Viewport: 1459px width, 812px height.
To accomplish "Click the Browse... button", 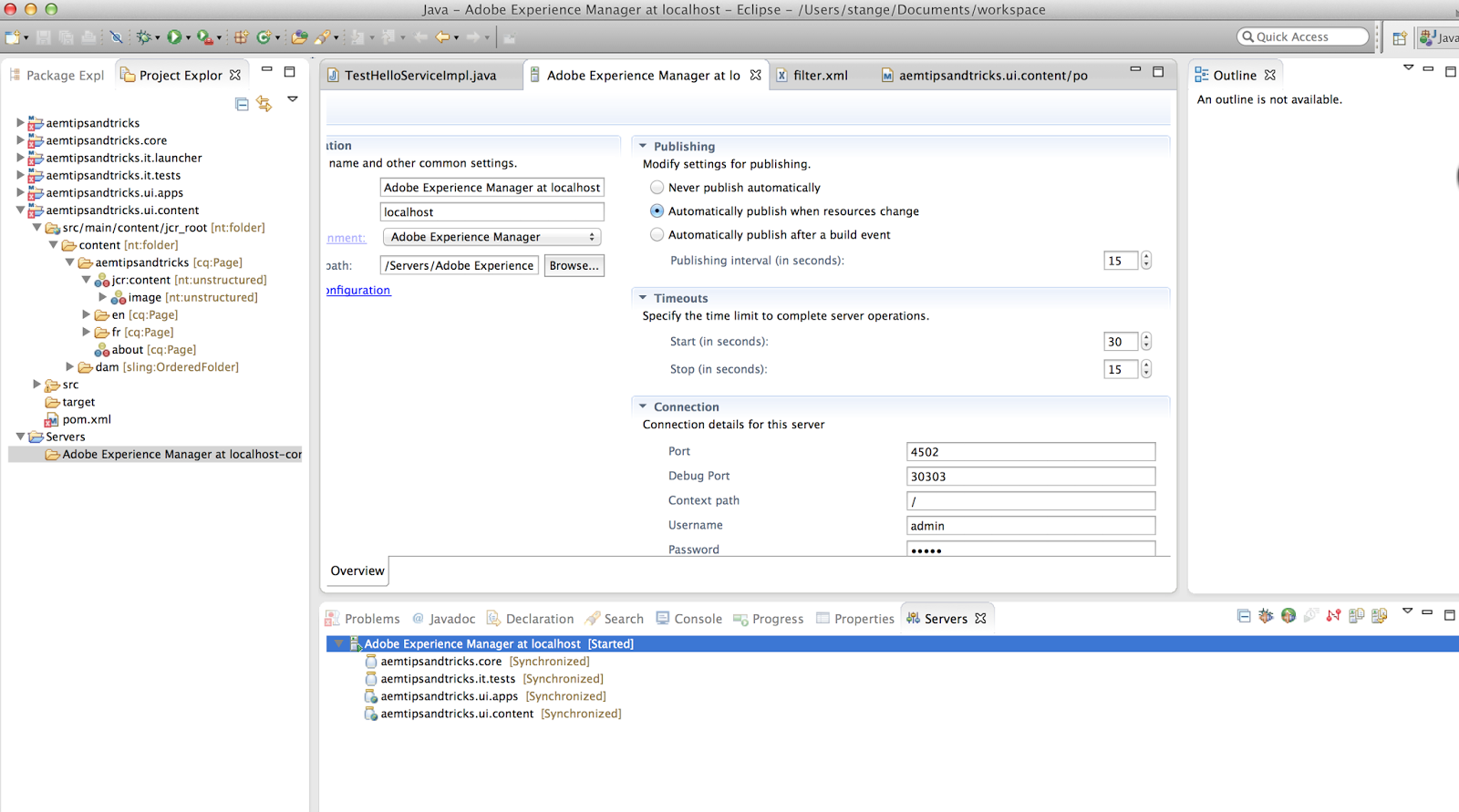I will (x=574, y=265).
